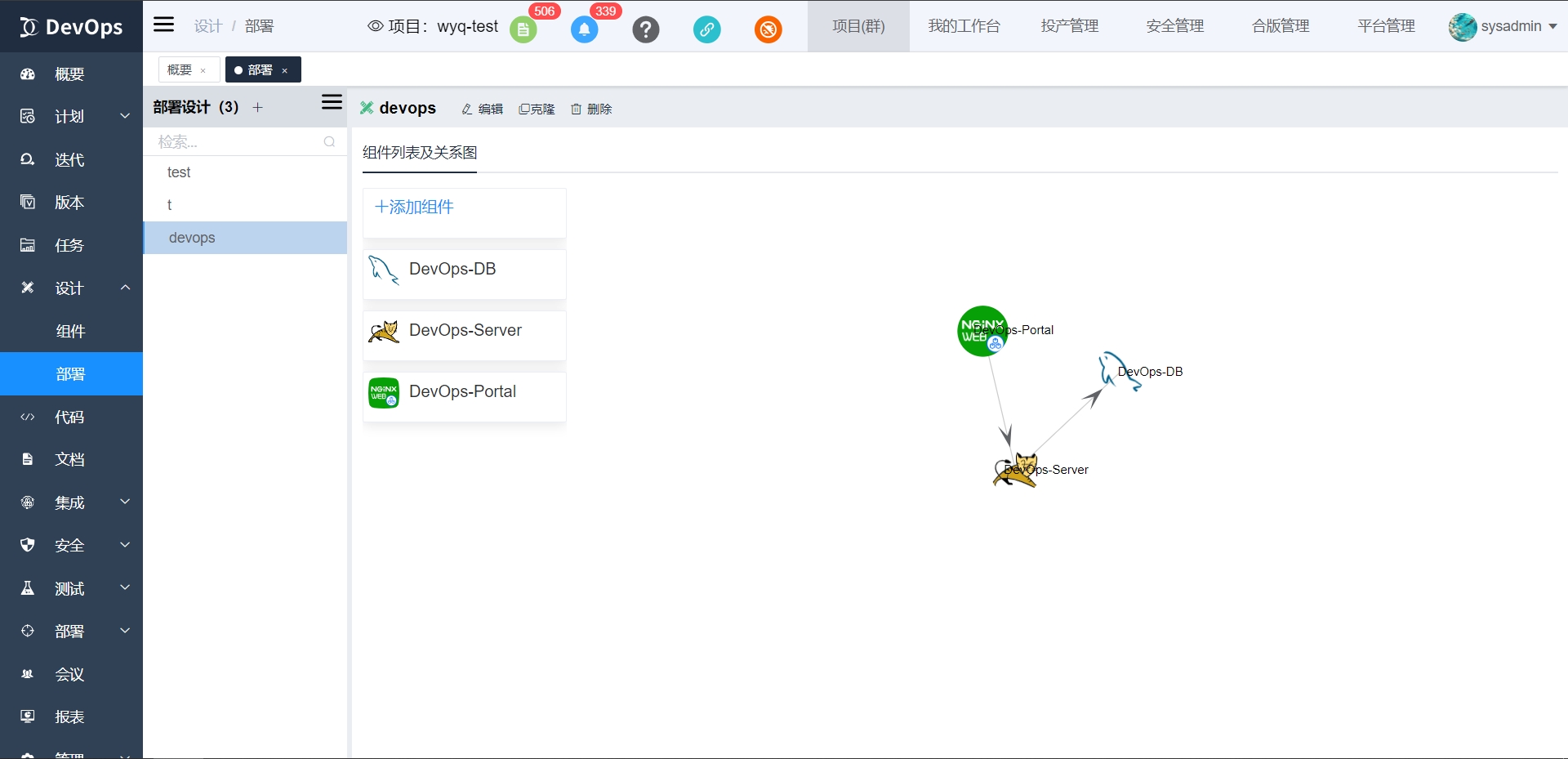
Task: Open the sysadmin user dropdown
Action: 1503,26
